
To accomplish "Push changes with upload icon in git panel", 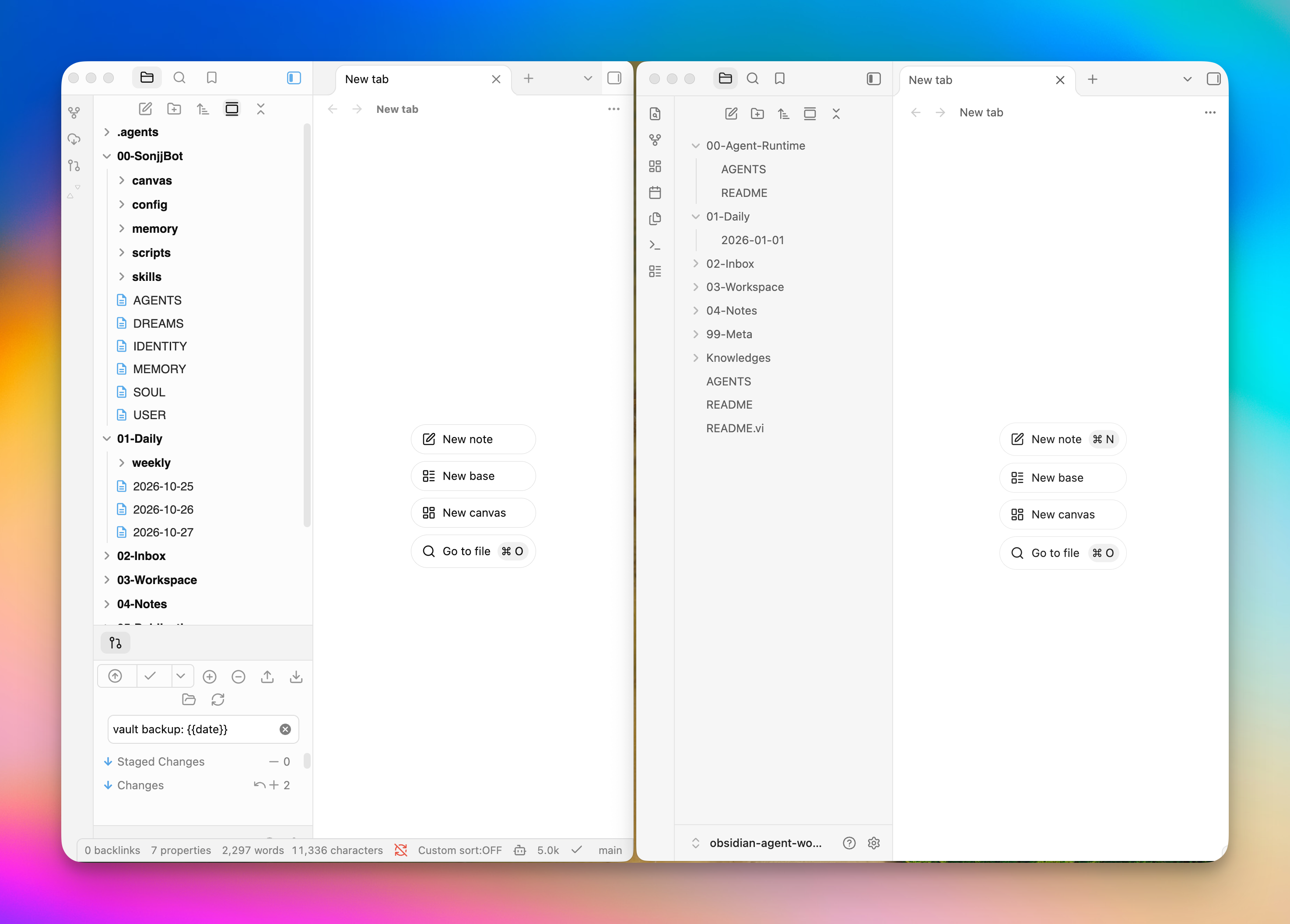I will pyautogui.click(x=267, y=677).
